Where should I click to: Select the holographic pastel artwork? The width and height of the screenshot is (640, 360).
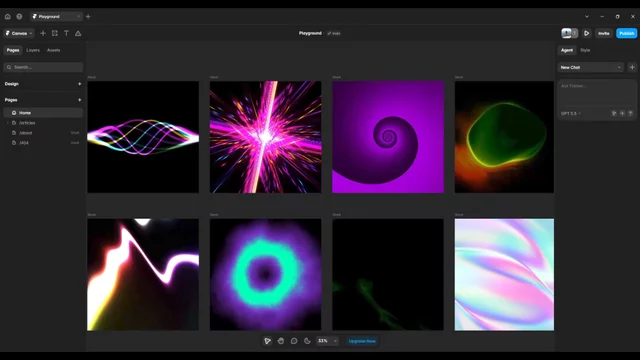click(504, 274)
